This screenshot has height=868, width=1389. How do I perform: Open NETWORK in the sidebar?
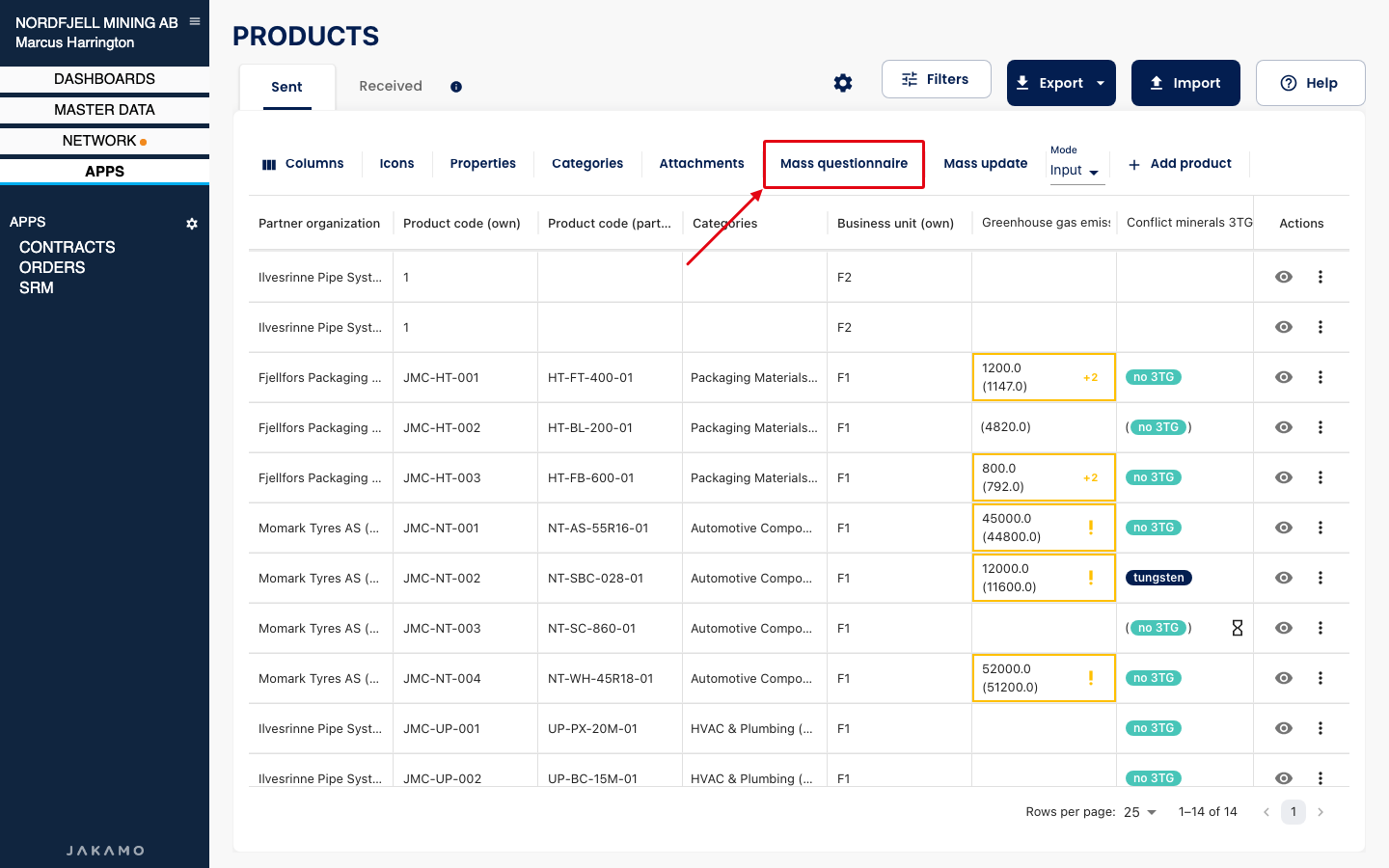pos(104,141)
